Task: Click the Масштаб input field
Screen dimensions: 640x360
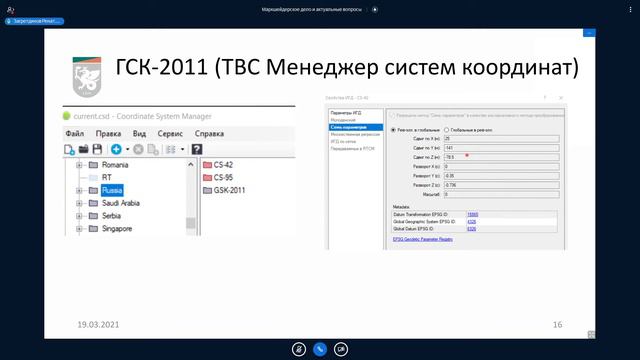Action: 502,194
